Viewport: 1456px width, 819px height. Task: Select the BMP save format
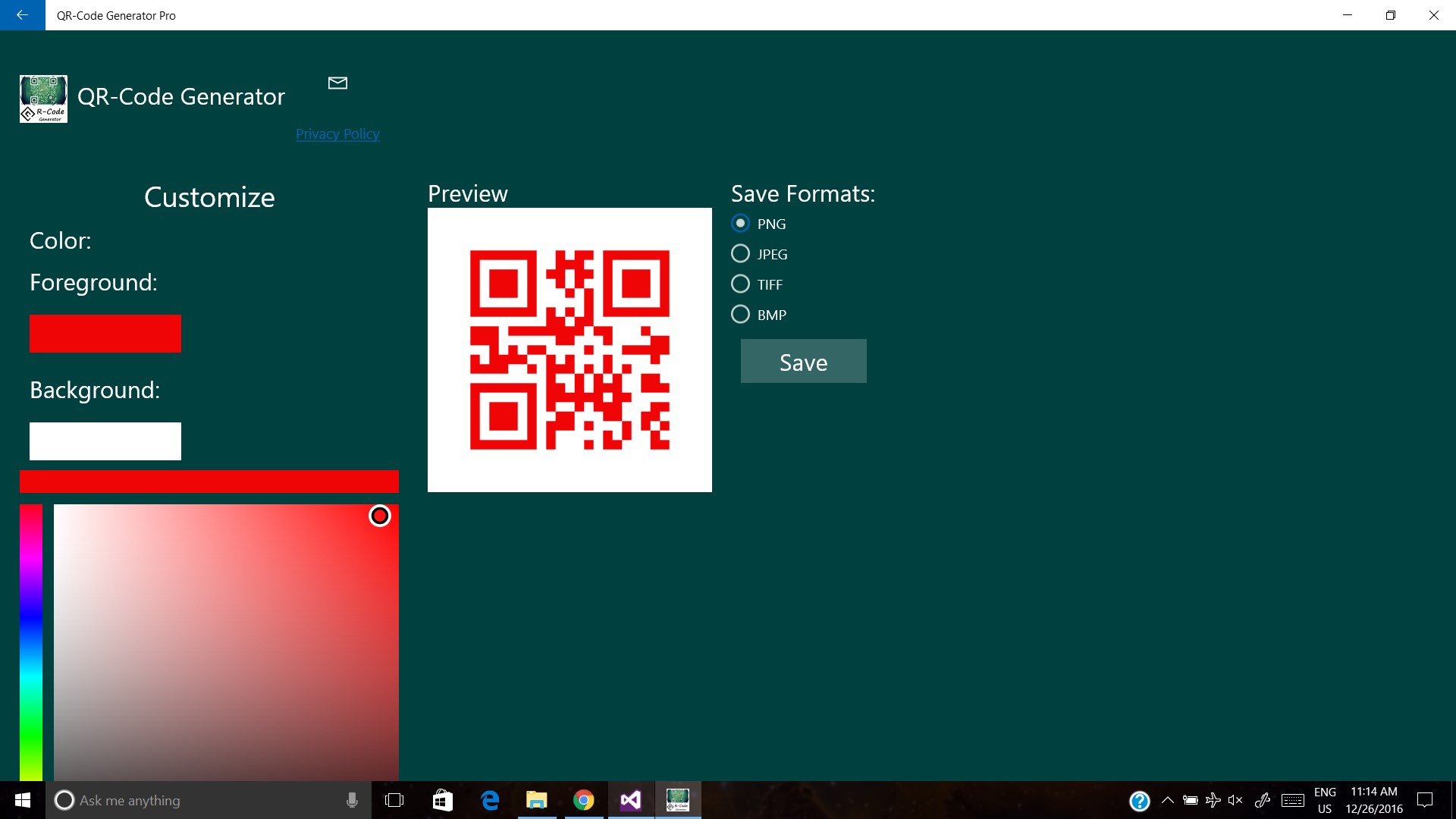click(740, 315)
